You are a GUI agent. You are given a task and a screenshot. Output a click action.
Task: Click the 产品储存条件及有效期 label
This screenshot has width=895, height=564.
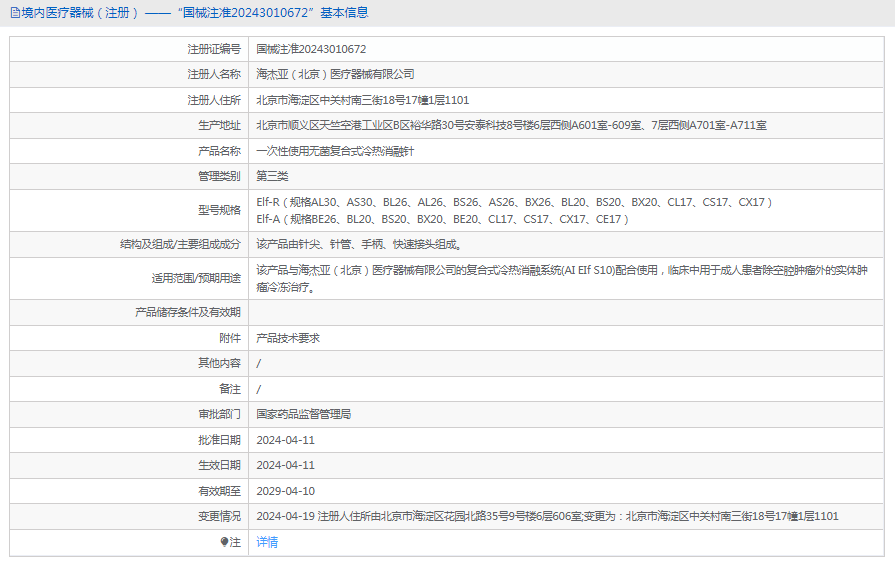pos(188,312)
